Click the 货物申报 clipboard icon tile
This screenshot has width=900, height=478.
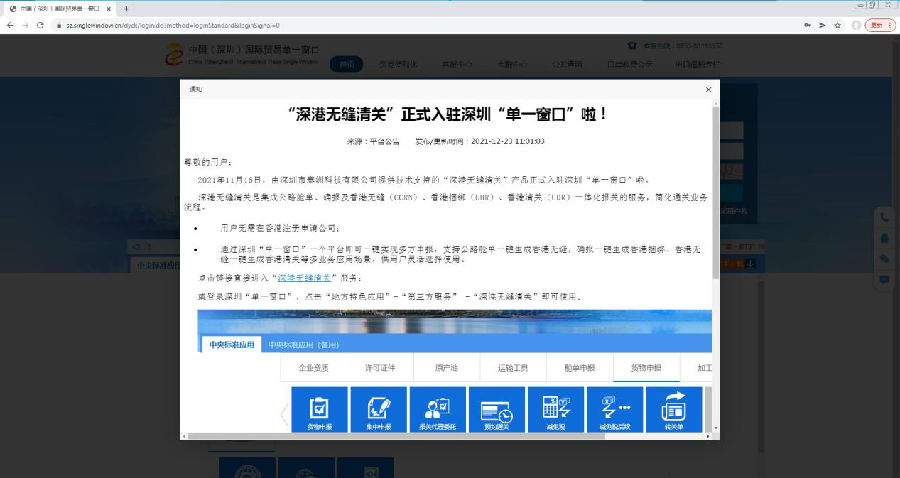[x=320, y=410]
